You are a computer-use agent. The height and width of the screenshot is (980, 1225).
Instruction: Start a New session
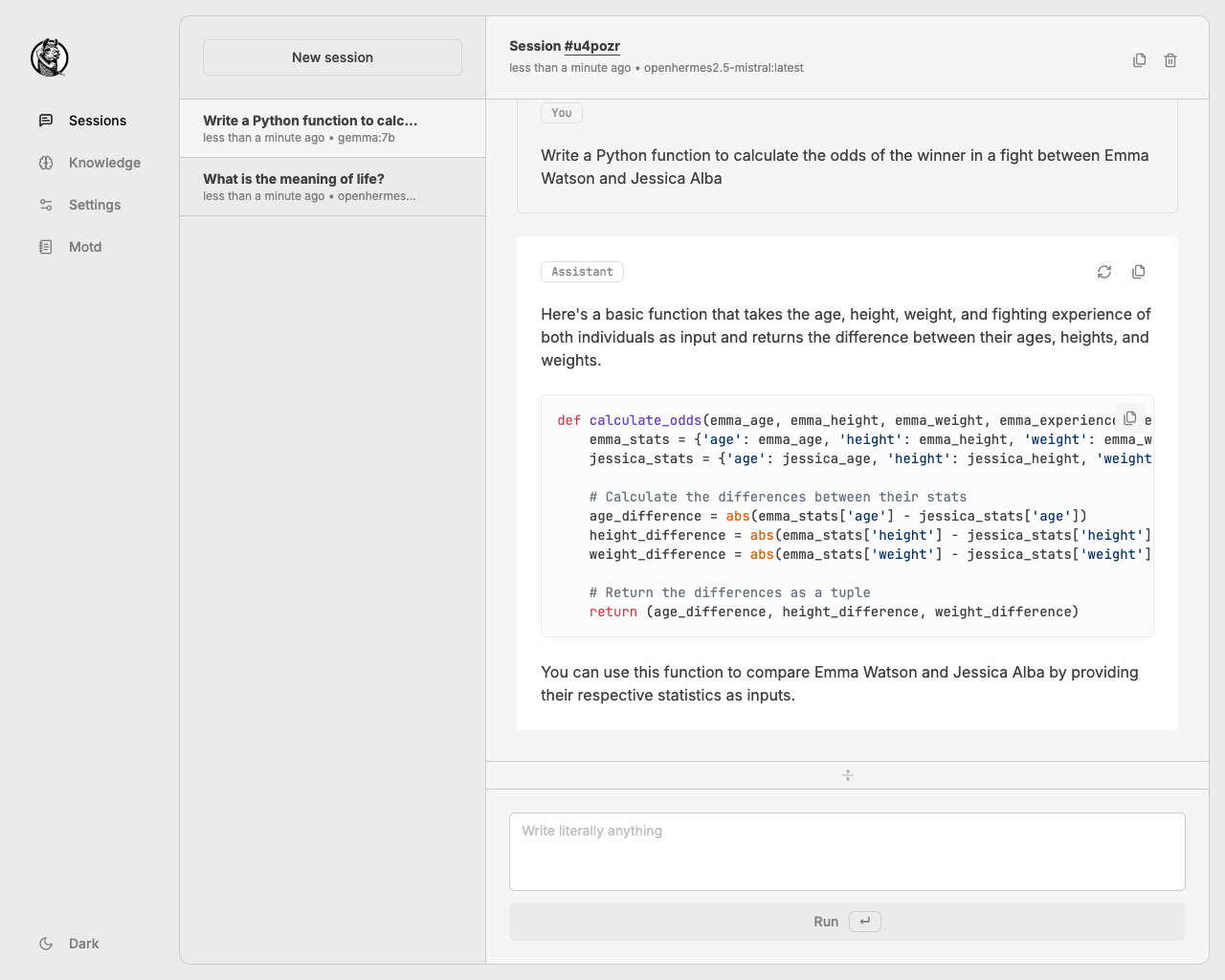pos(332,57)
